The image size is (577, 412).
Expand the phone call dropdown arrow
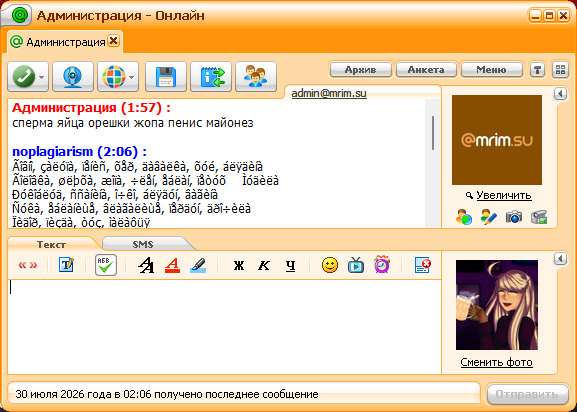[42, 77]
